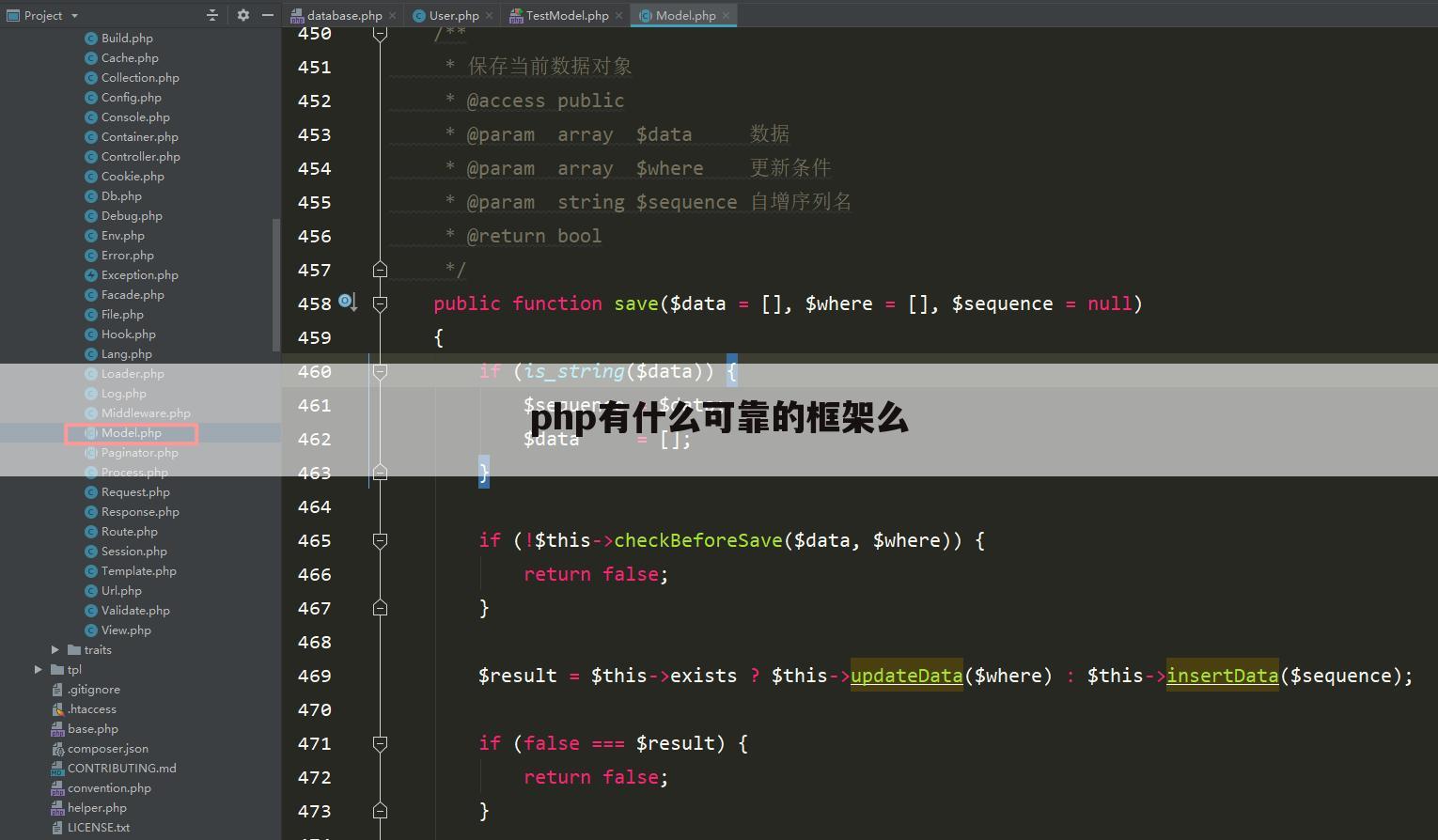
Task: Switch to the User.php tab
Action: (452, 15)
